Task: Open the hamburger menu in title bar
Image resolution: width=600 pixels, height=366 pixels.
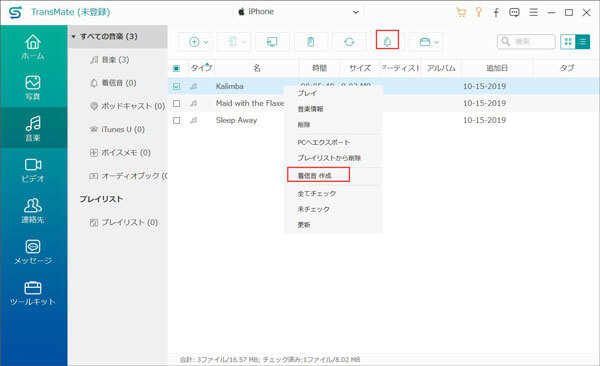Action: pyautogui.click(x=533, y=13)
